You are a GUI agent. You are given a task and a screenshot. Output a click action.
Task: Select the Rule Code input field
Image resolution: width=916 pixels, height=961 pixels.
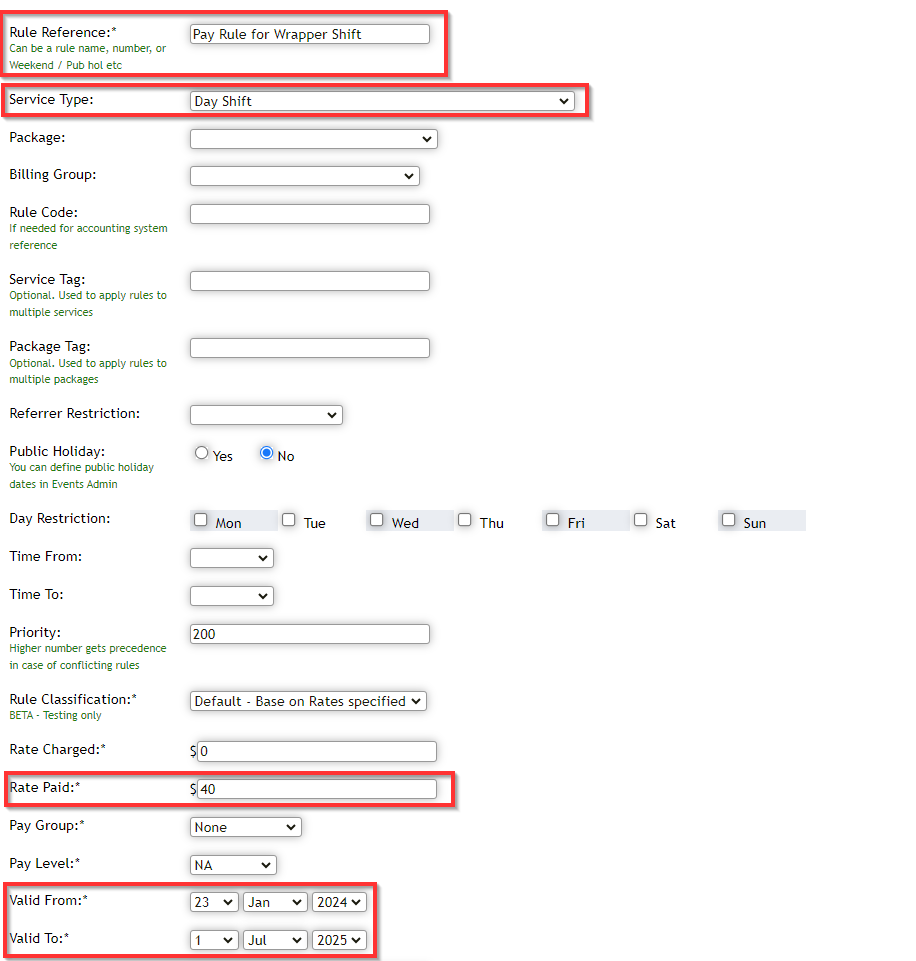pos(309,213)
